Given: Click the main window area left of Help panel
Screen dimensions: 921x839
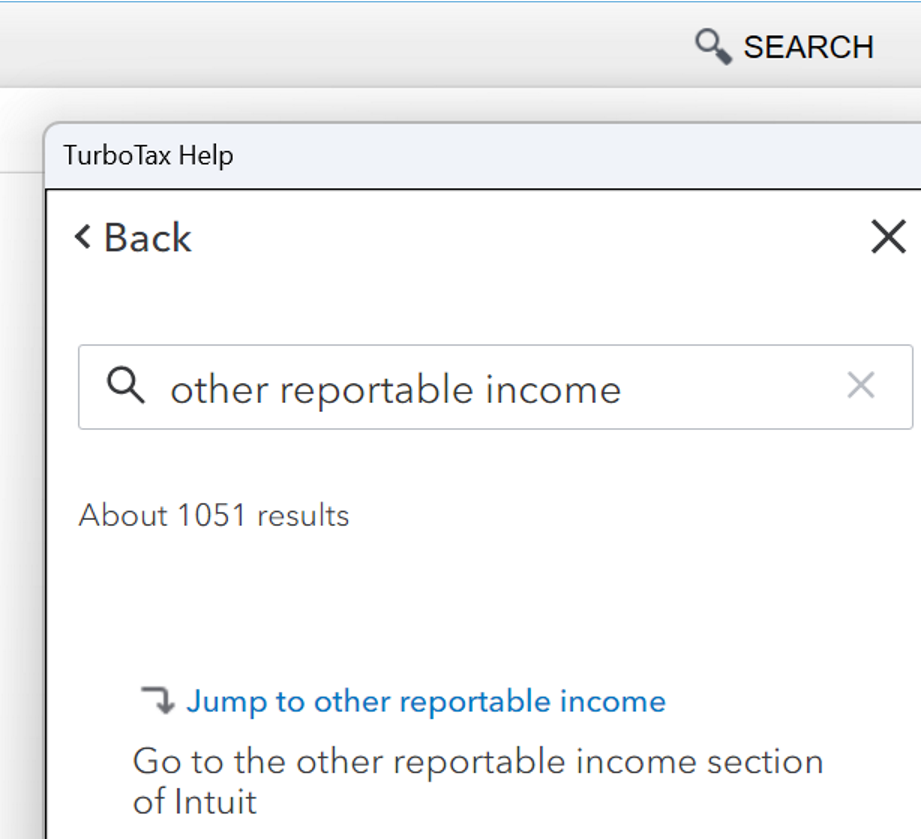Looking at the screenshot, I should tap(20, 450).
